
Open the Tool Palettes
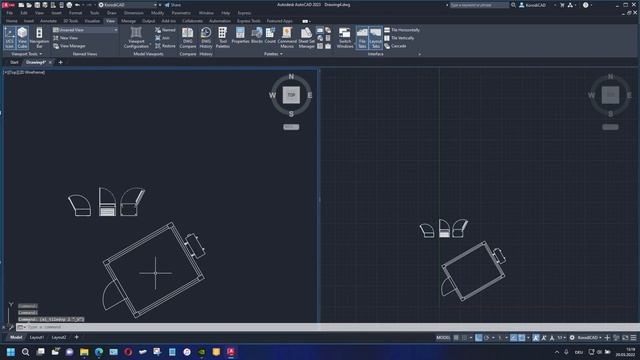coord(222,38)
